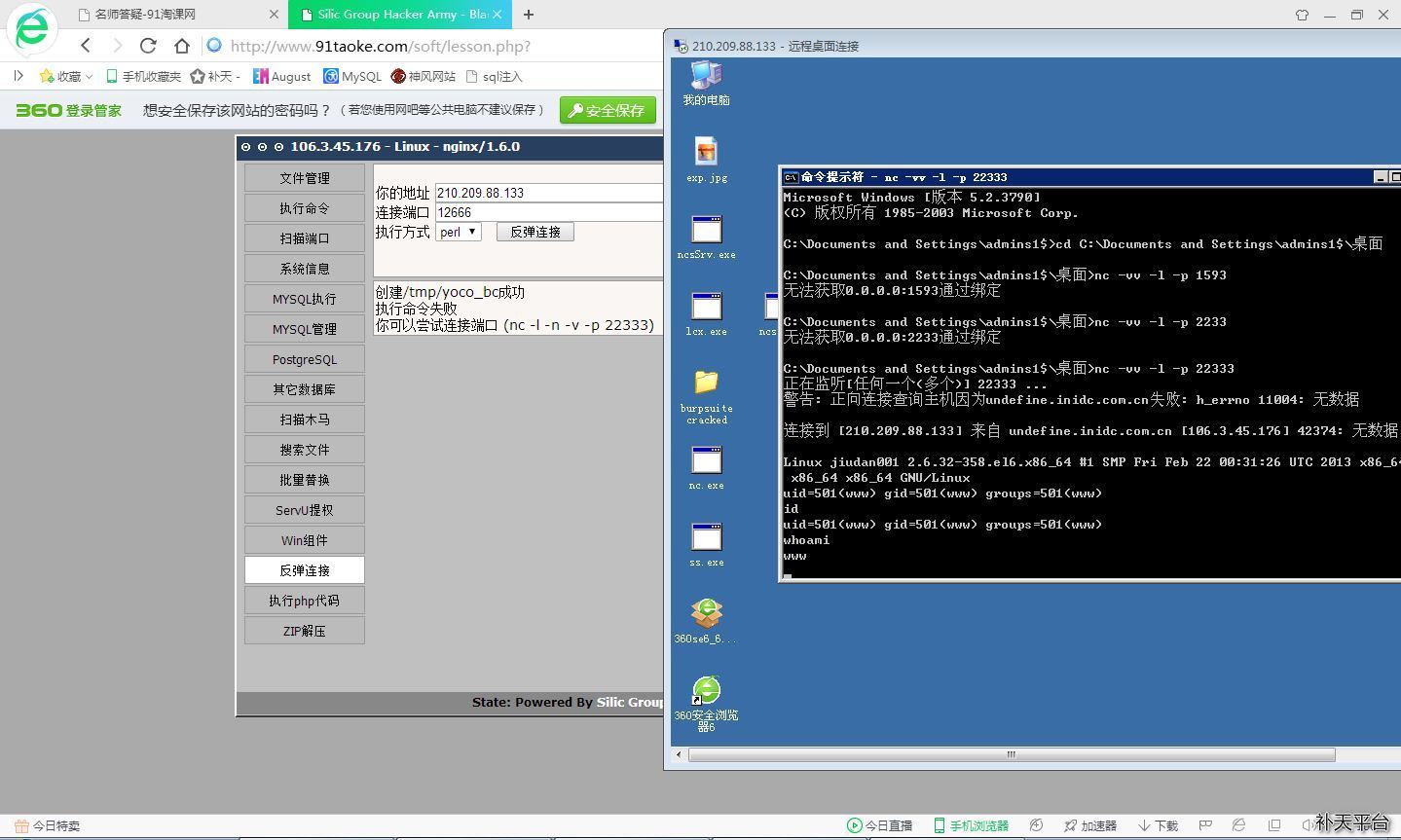Click the green 安全保存 button
Image resolution: width=1401 pixels, height=840 pixels.
click(608, 110)
